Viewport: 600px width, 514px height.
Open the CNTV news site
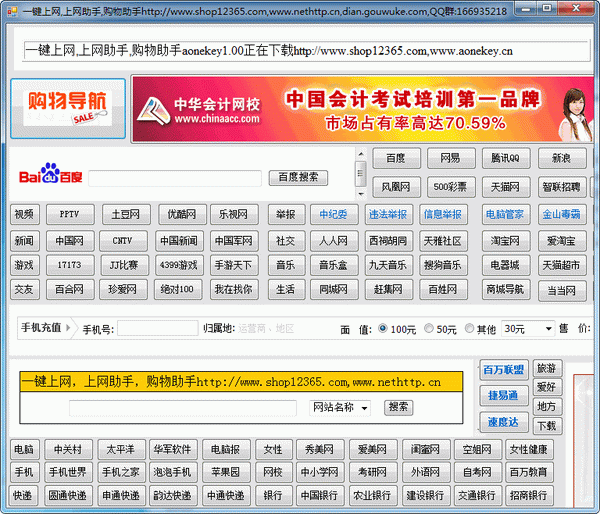(123, 241)
